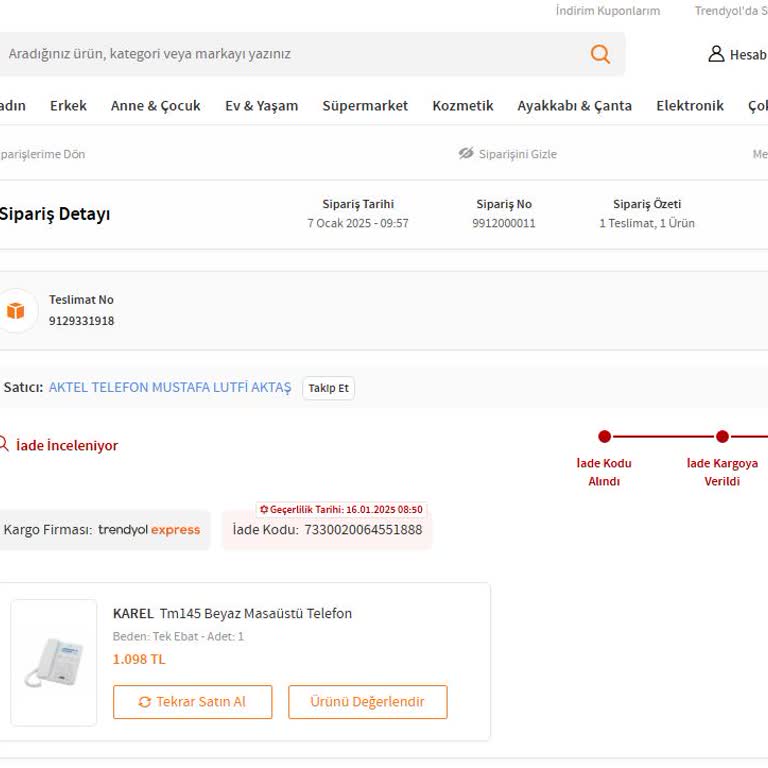Click the 'İade Kargoya Verildi' step marker
The image size is (768, 768).
pos(722,437)
